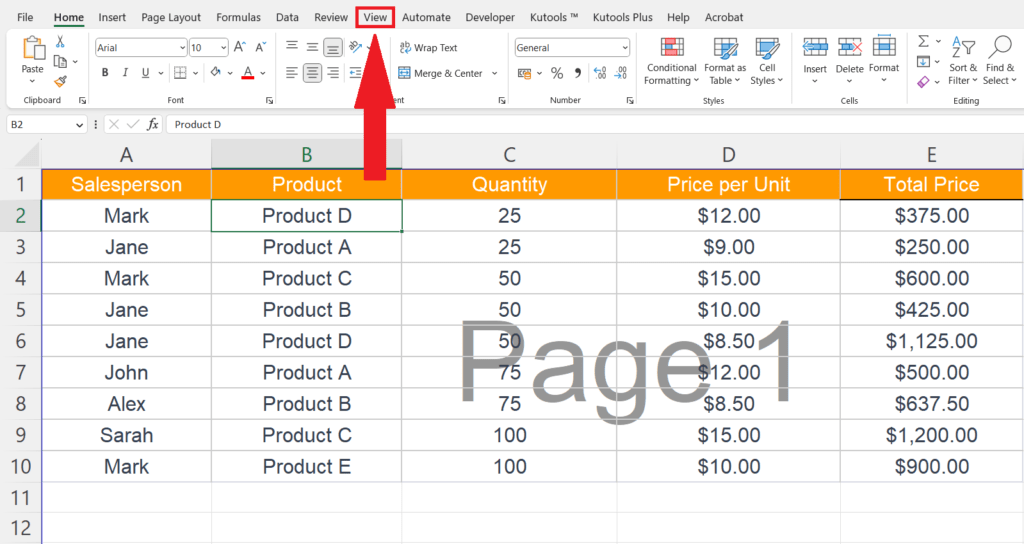The image size is (1024, 544).
Task: Open Sort & Filter
Action: 963,61
